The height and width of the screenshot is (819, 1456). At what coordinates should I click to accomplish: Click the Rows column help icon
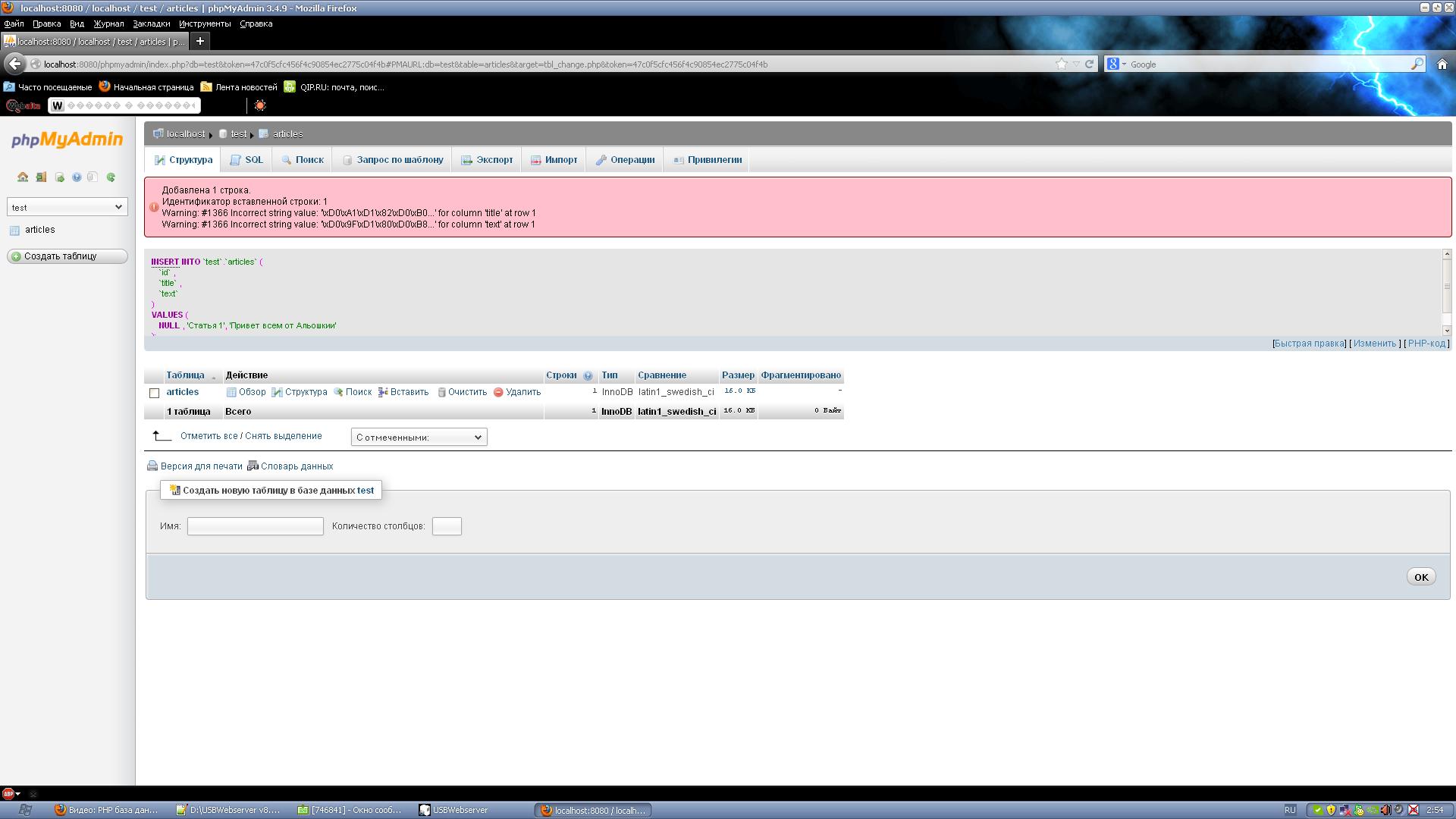[x=588, y=376]
